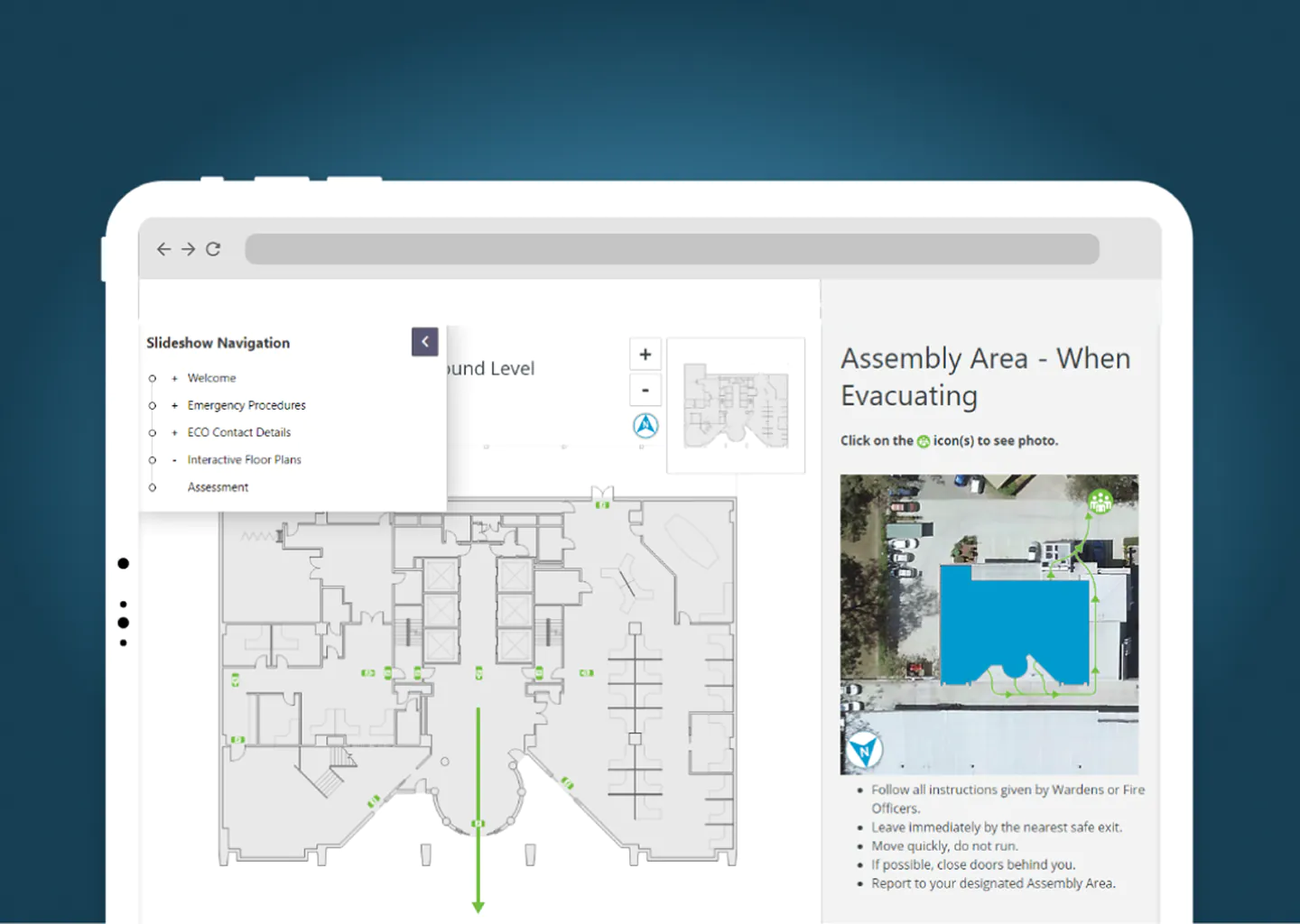
Task: Collapse the Interactive Floor Plans section
Action: 172,460
